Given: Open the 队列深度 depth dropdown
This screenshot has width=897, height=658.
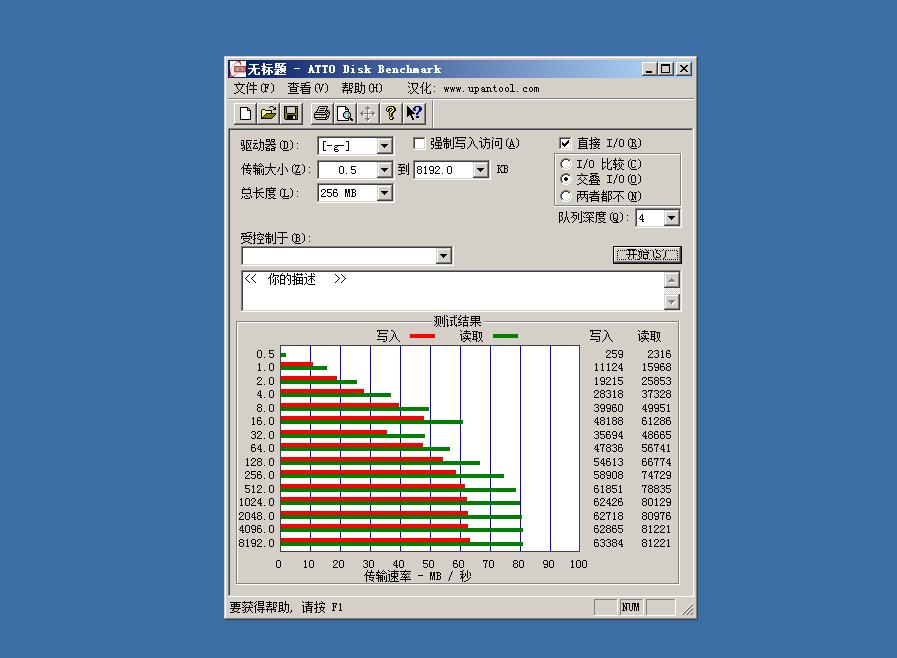Looking at the screenshot, I should click(672, 217).
